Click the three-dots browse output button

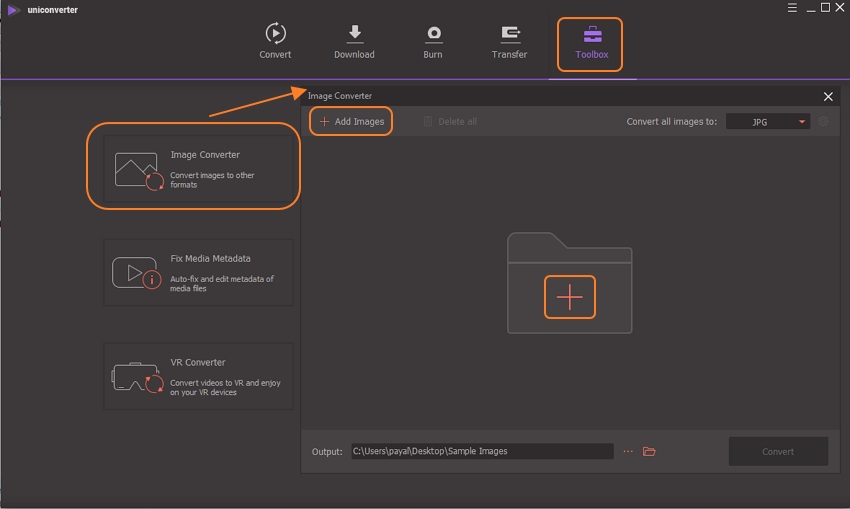628,452
